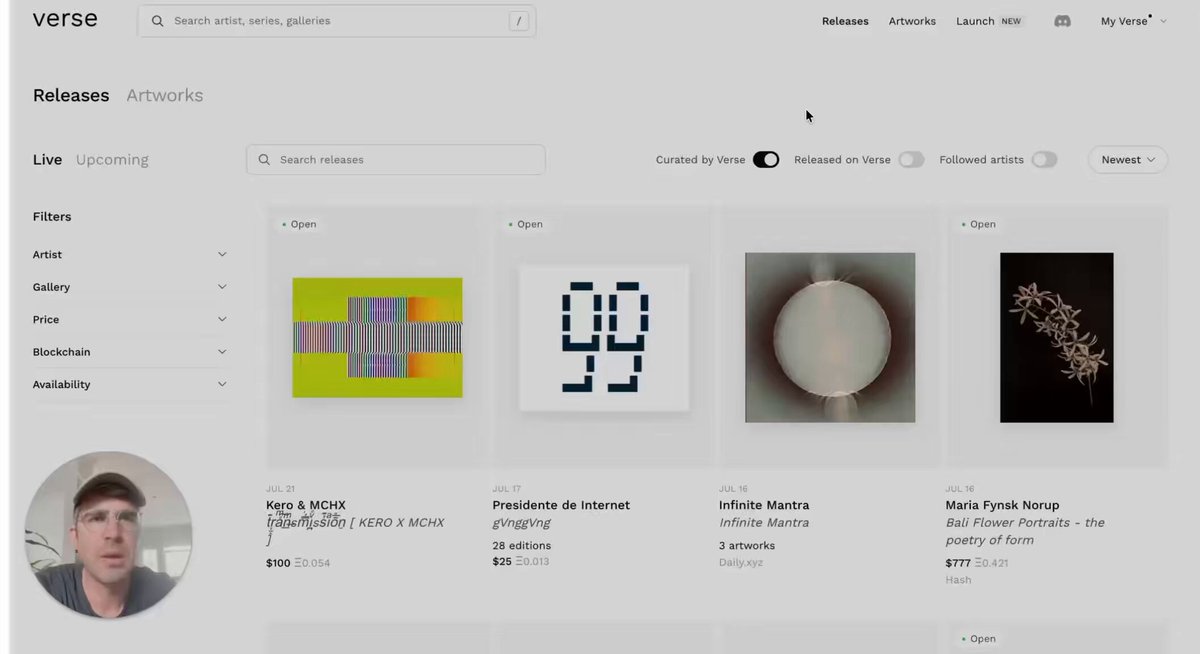Click the magnifier icon in top search bar
1200x654 pixels.
[x=158, y=21]
